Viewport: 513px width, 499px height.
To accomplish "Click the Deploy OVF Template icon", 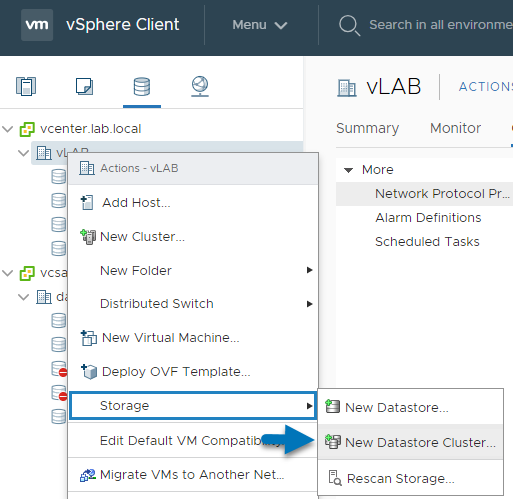I will click(89, 372).
